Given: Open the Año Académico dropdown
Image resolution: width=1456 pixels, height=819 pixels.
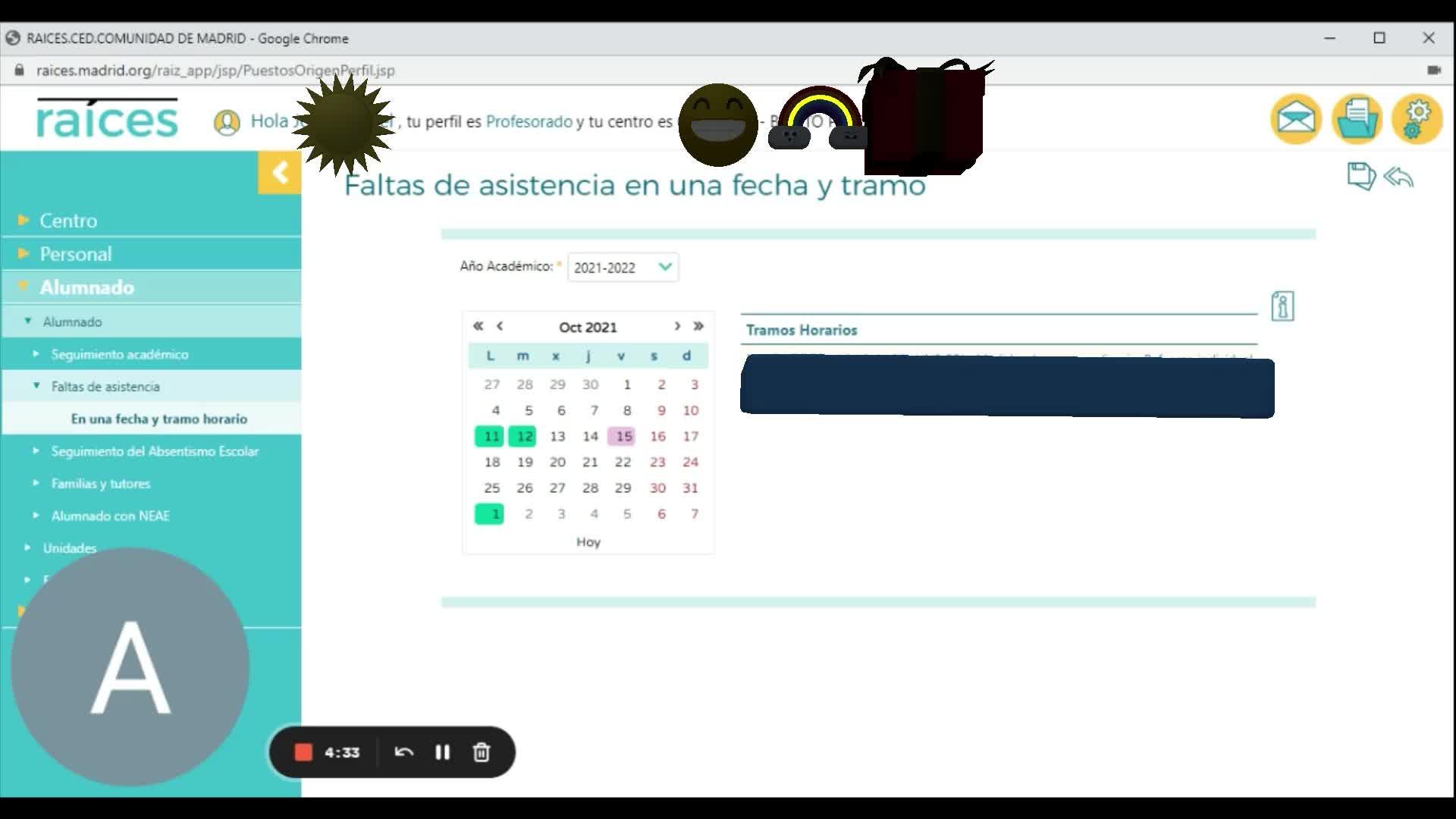Looking at the screenshot, I should [623, 268].
